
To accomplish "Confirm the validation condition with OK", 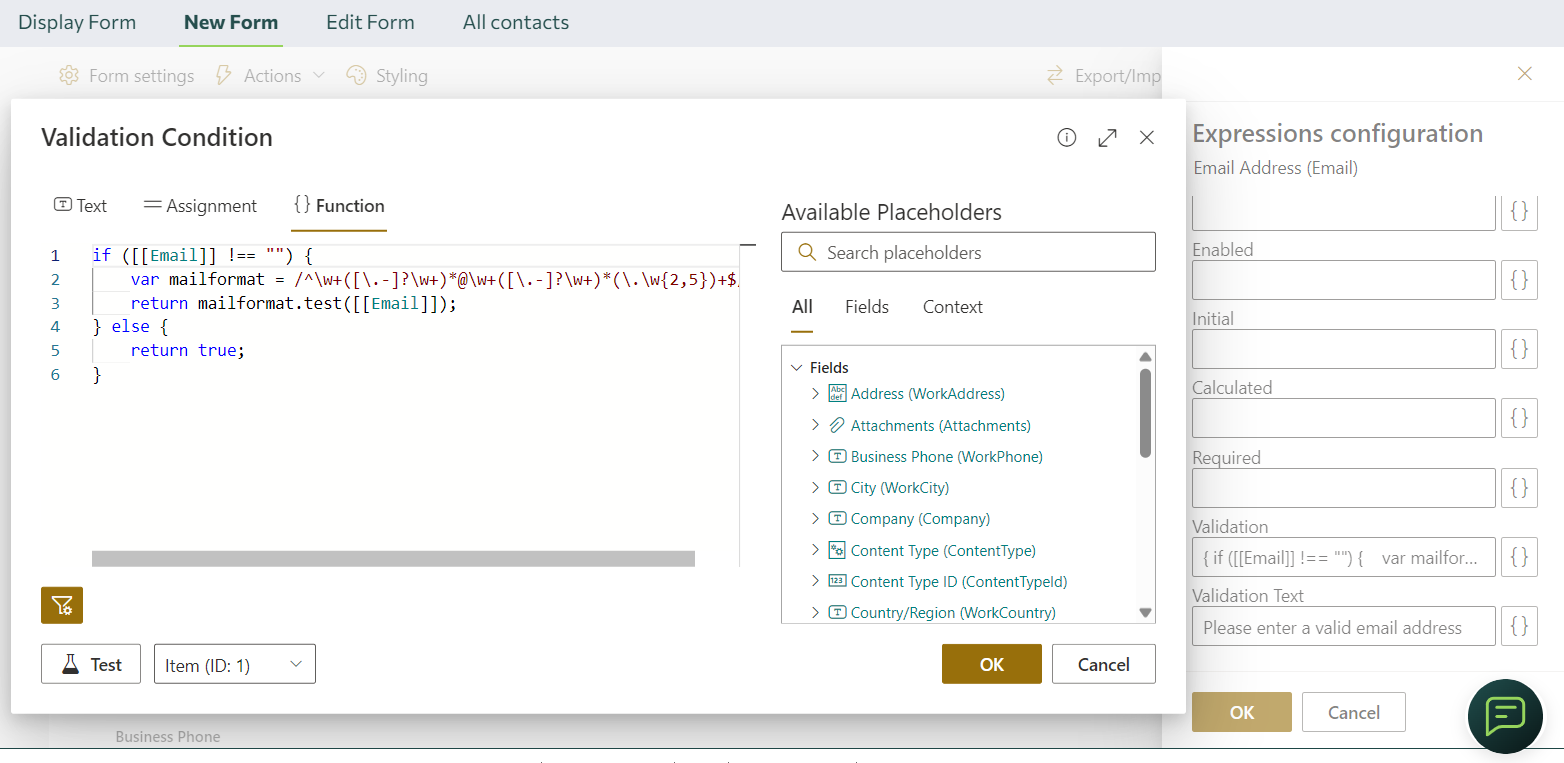I will click(991, 665).
